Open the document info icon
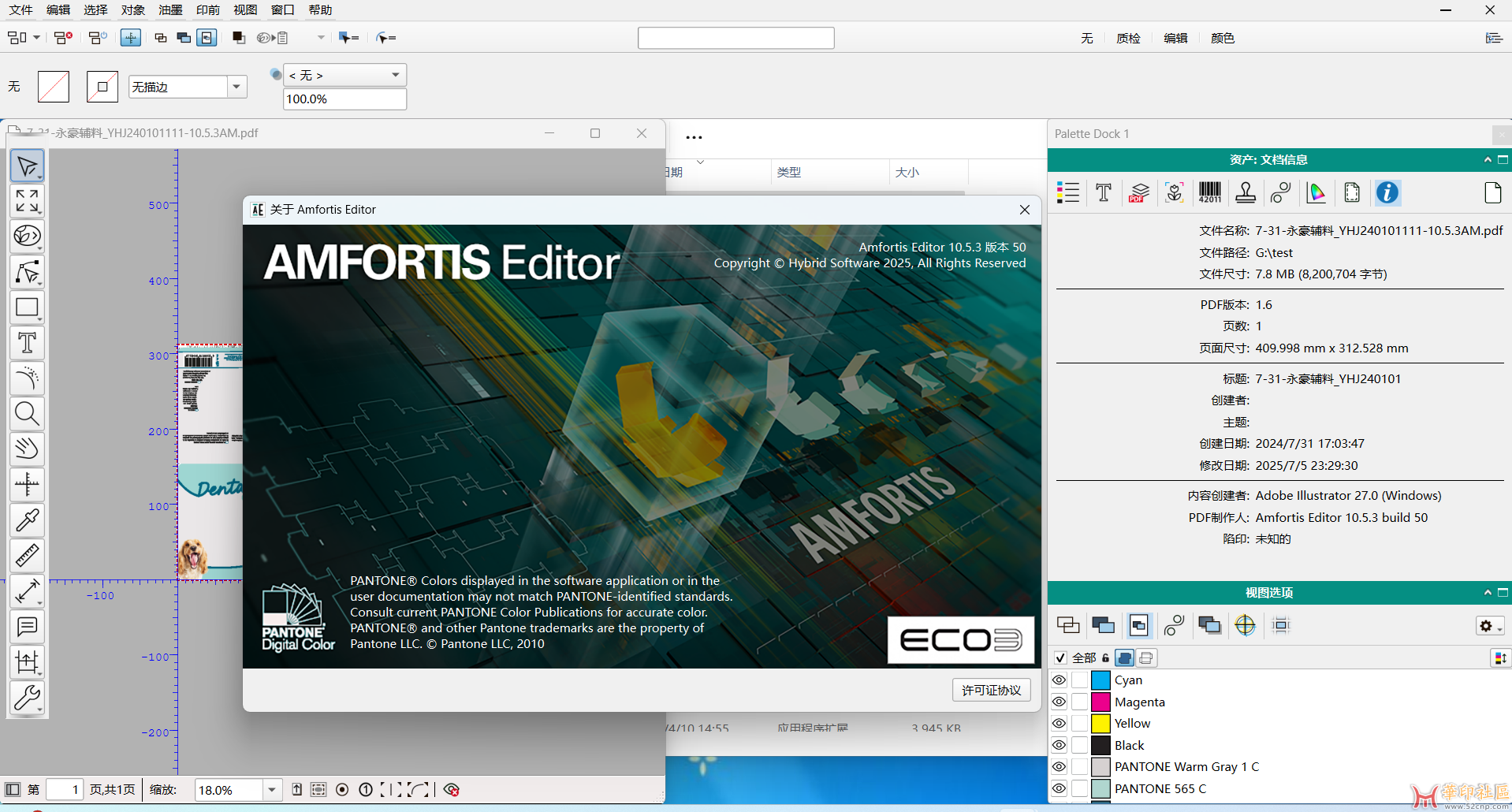The width and height of the screenshot is (1512, 812). [x=1387, y=192]
